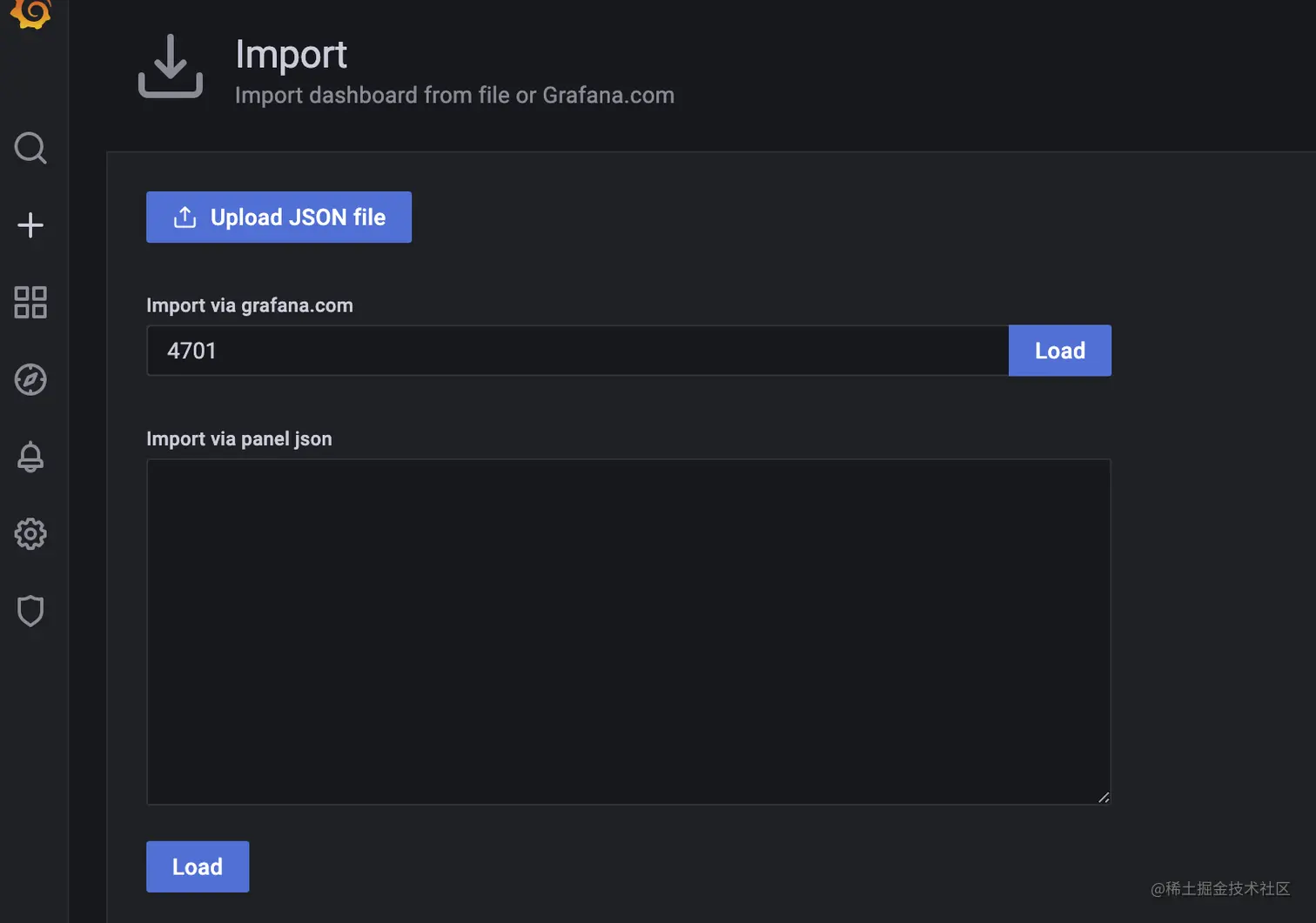
Task: Click inside the Import via panel json textarea
Action: [x=628, y=632]
